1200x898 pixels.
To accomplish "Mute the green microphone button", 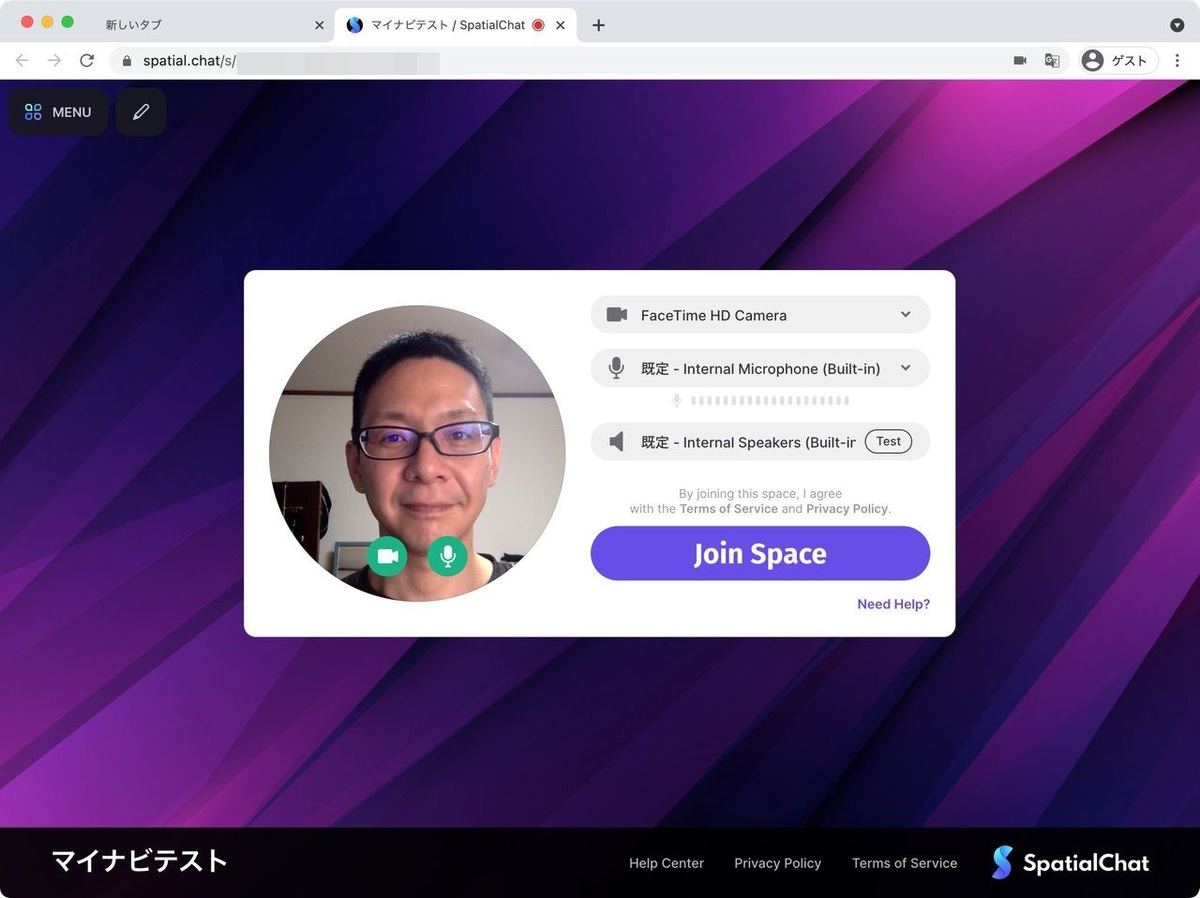I will (448, 556).
